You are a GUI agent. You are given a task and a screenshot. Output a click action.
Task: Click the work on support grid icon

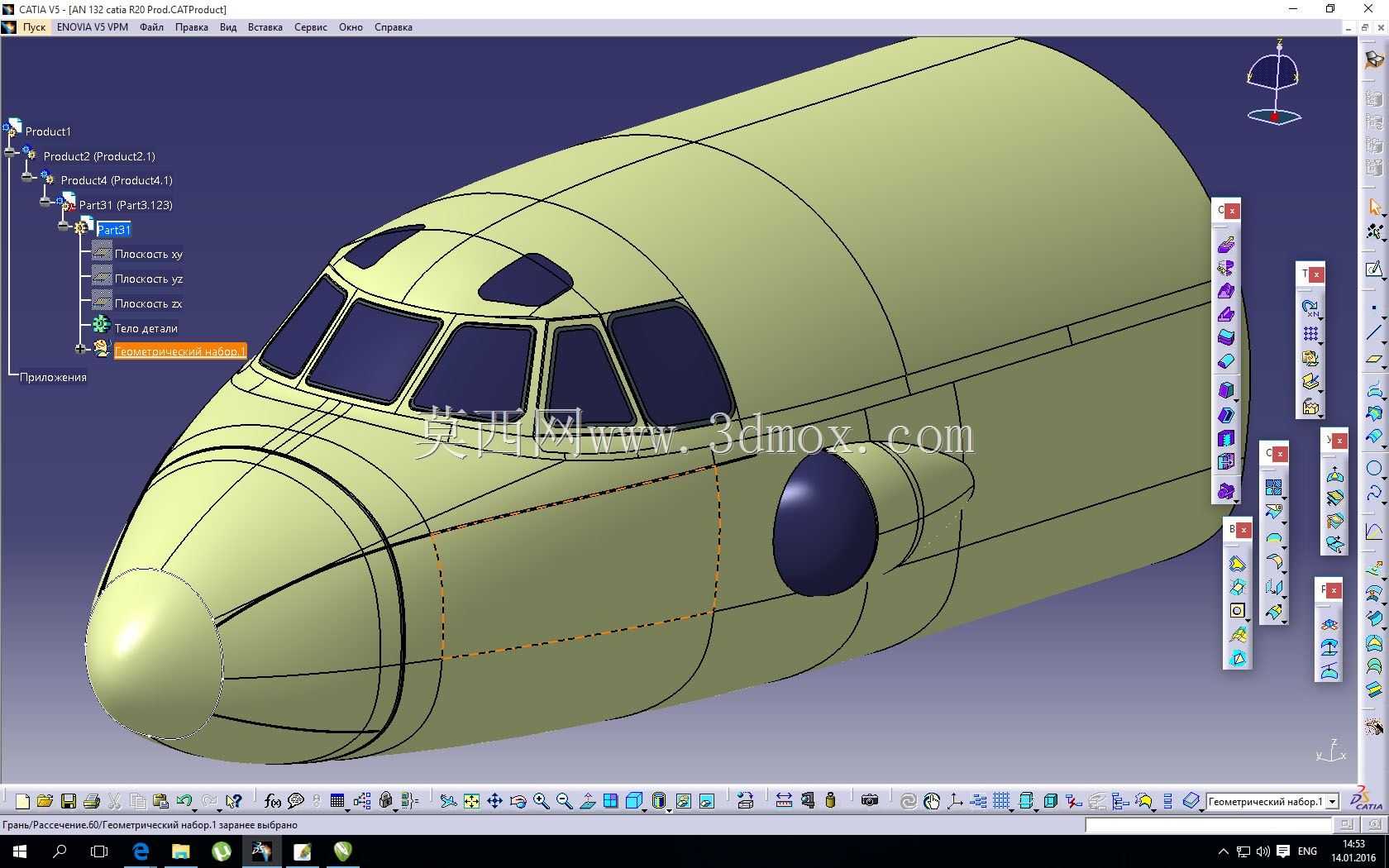(x=1001, y=801)
